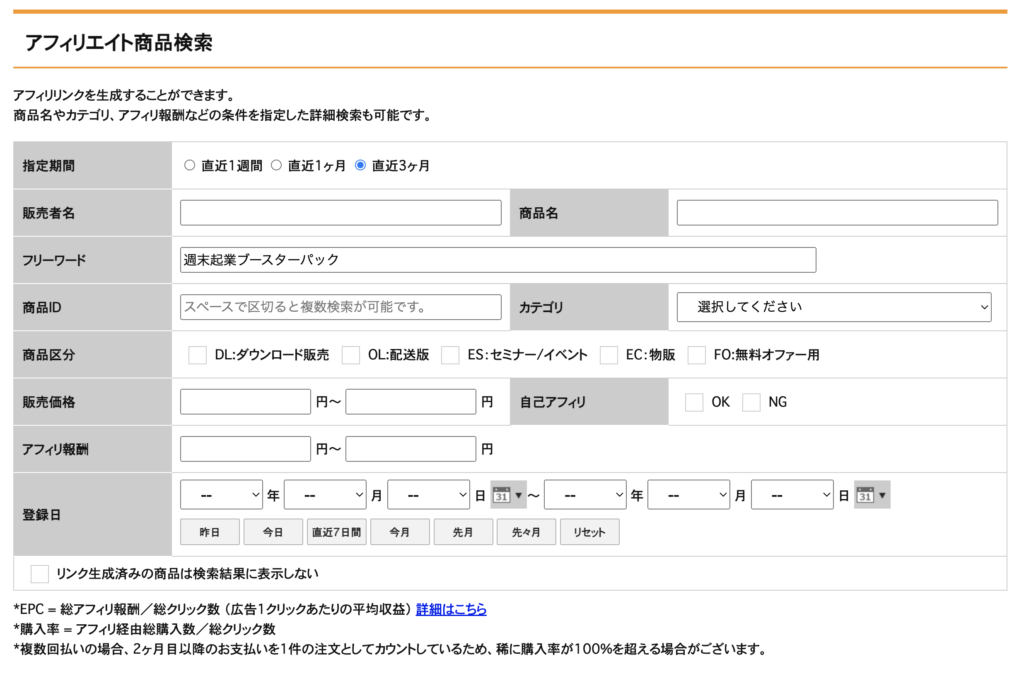1024x674 pixels.
Task: Click the 昨日 button
Action: click(x=210, y=532)
